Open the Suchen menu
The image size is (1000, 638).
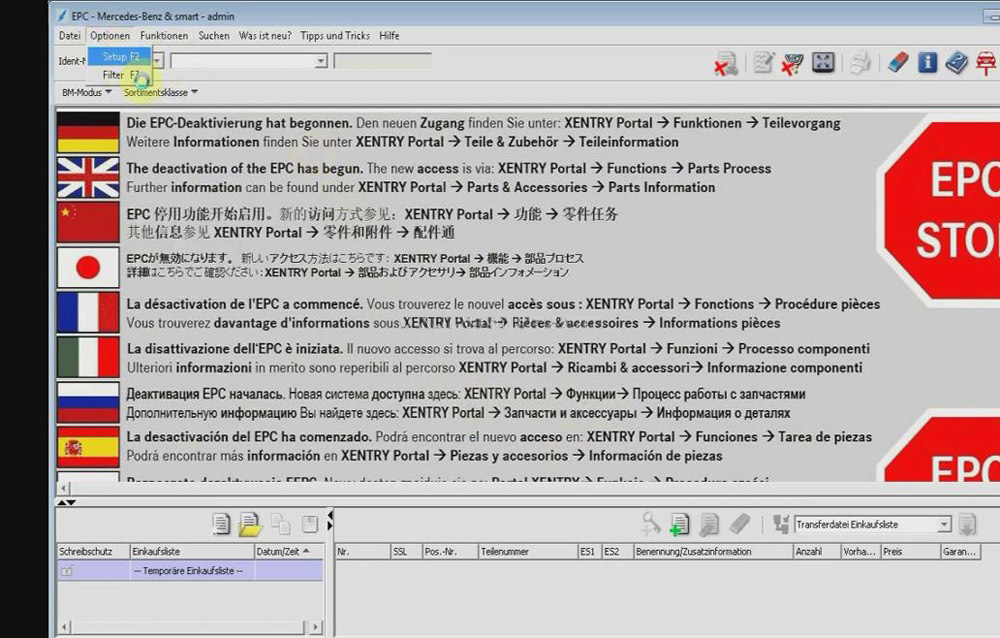pos(214,36)
